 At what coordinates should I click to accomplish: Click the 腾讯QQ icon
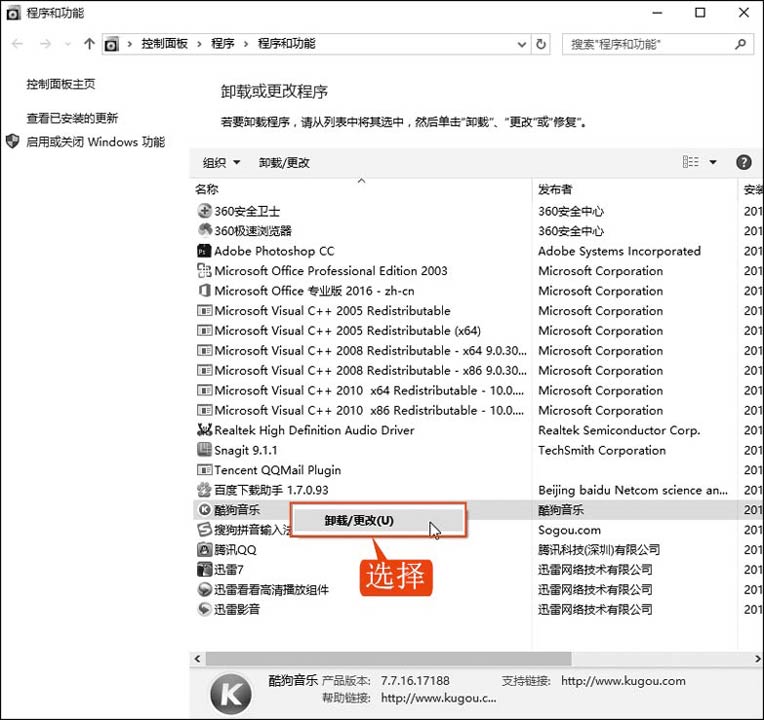[204, 549]
